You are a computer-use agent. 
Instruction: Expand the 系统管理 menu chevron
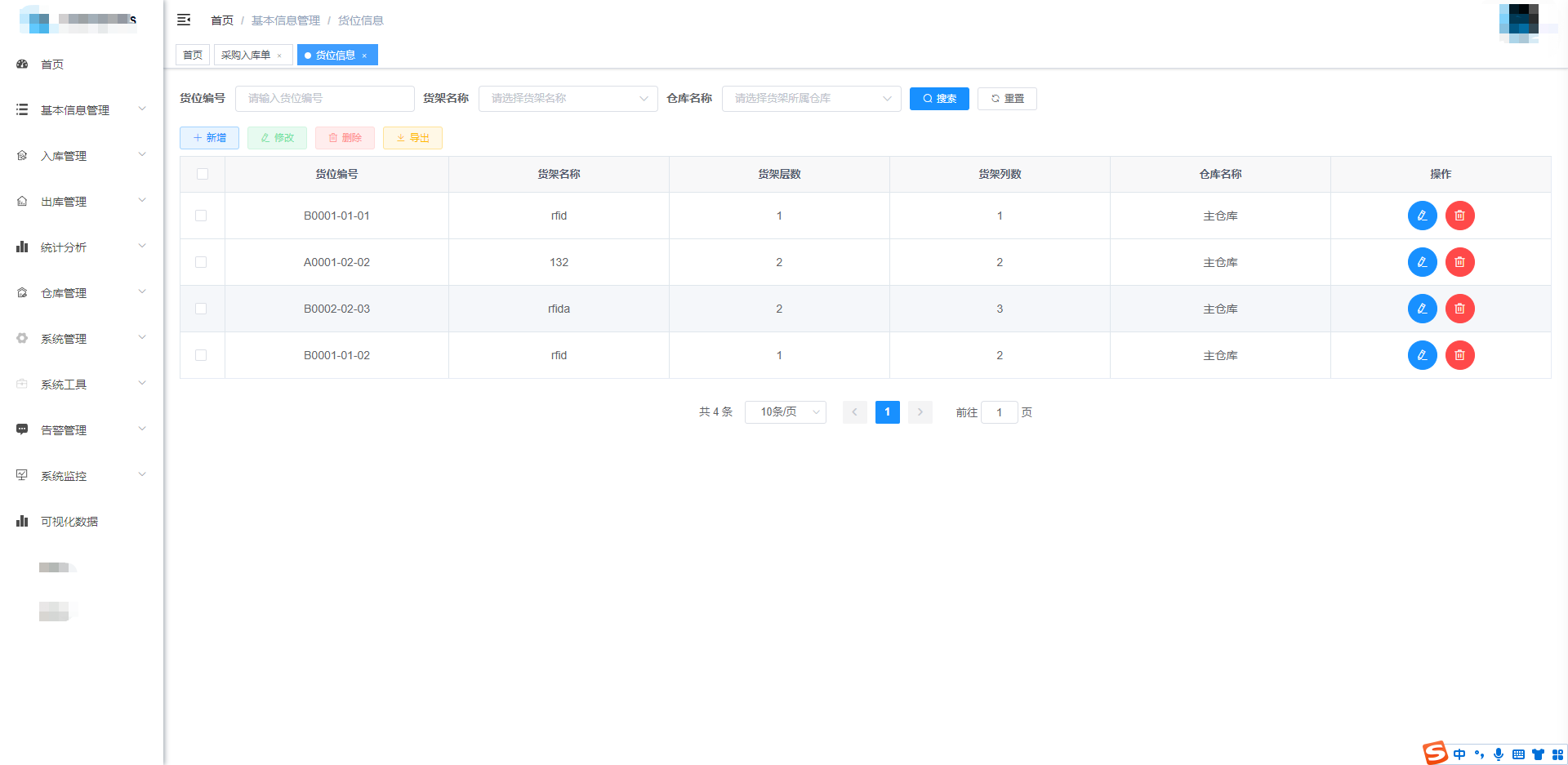click(x=142, y=337)
